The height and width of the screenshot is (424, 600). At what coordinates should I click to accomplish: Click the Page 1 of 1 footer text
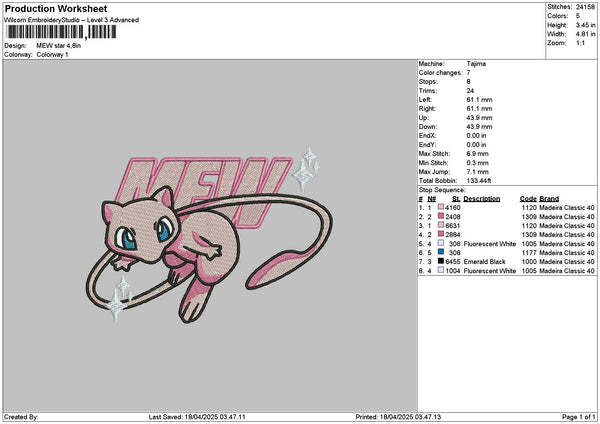574,416
